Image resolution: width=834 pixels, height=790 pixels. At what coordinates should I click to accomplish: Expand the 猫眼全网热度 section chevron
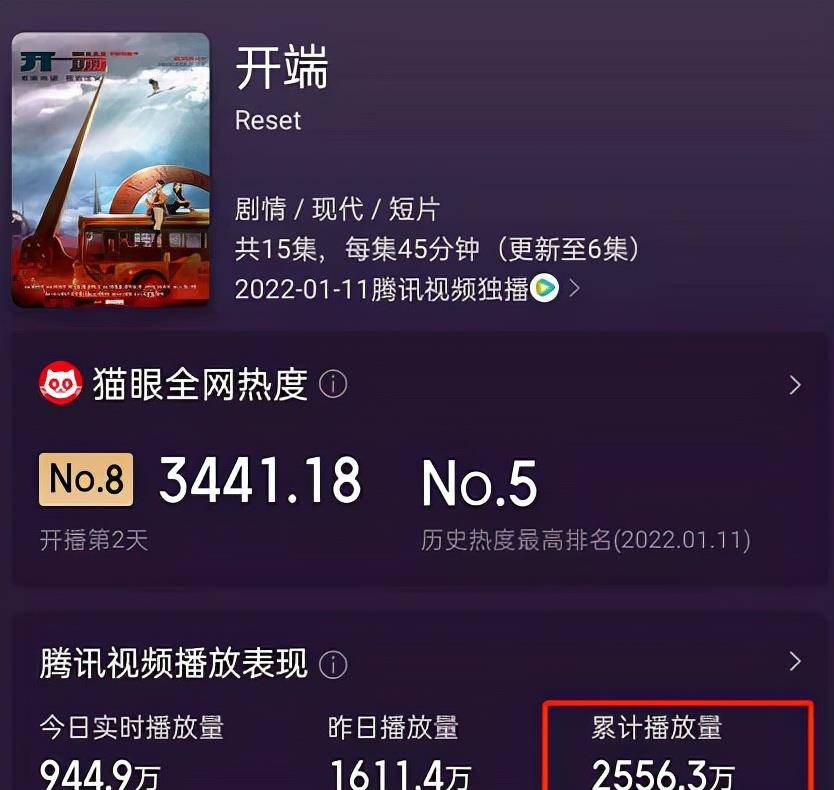(795, 385)
